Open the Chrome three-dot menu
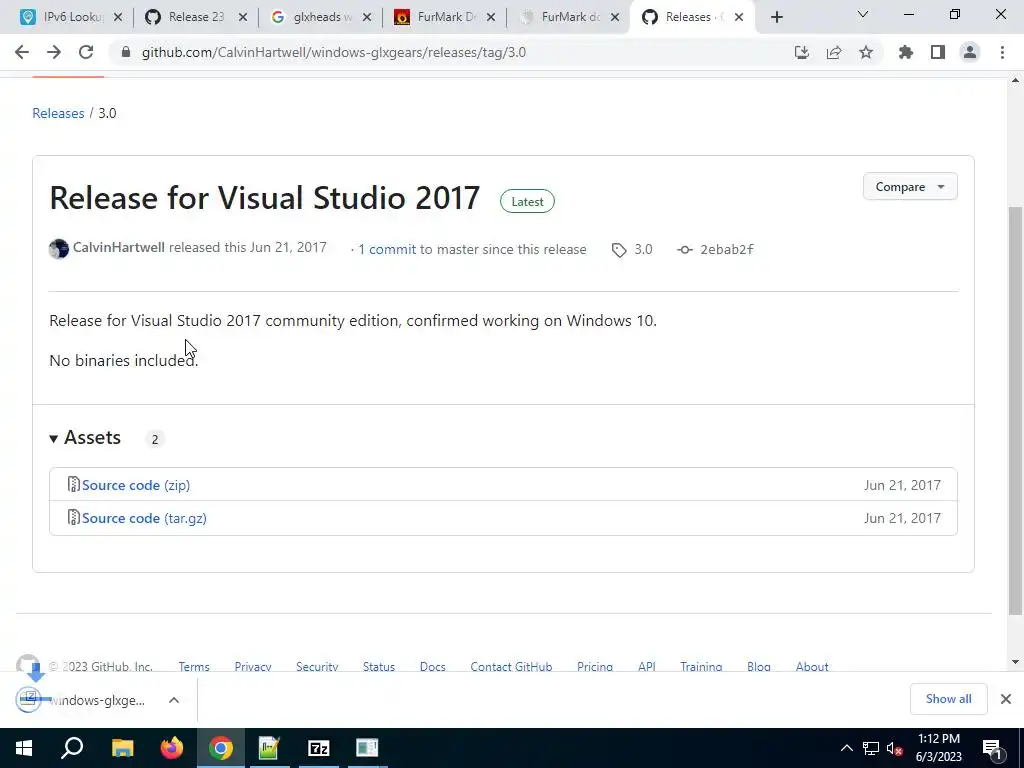1024x768 pixels. pos(1002,52)
